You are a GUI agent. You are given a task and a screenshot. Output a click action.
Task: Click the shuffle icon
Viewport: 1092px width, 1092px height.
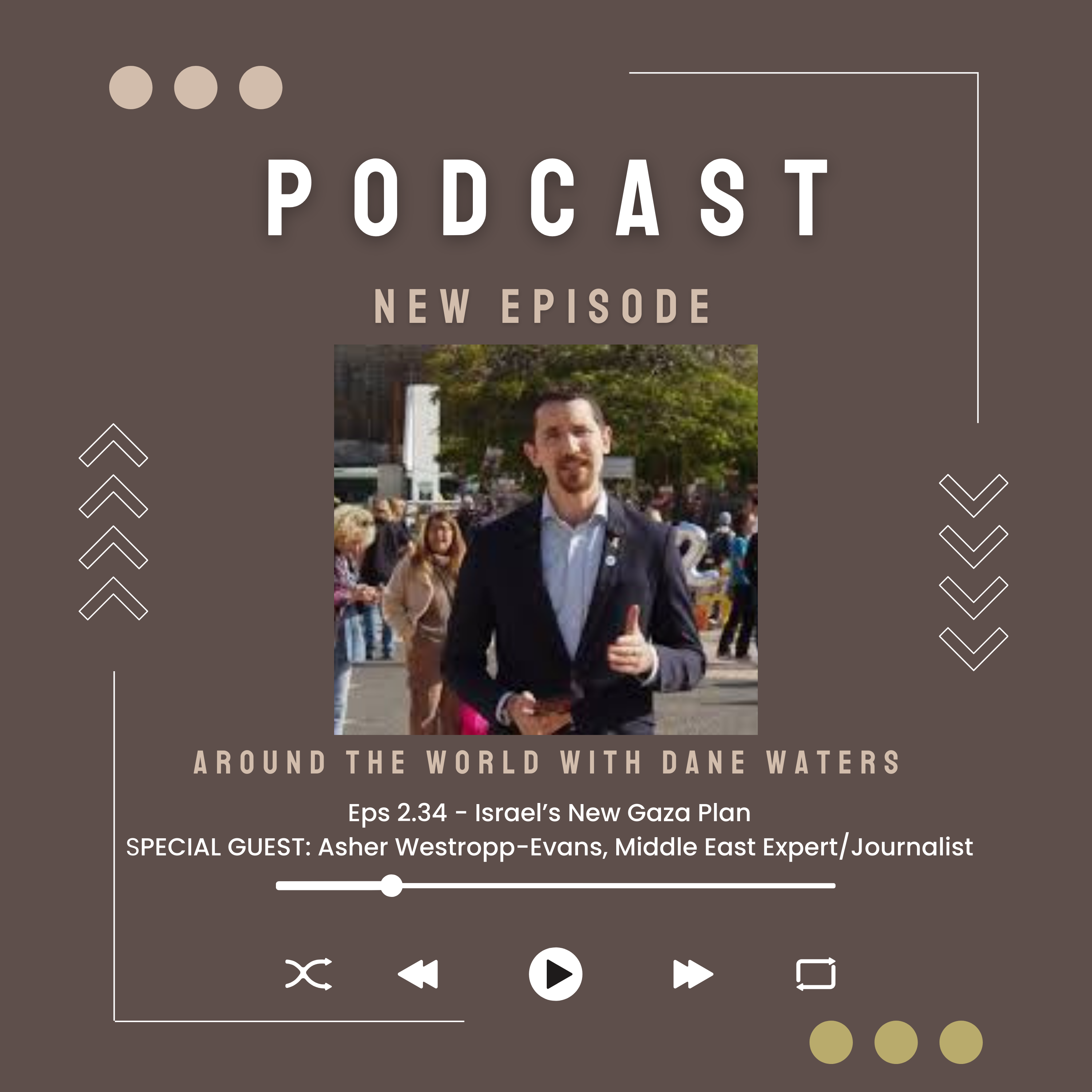(309, 974)
